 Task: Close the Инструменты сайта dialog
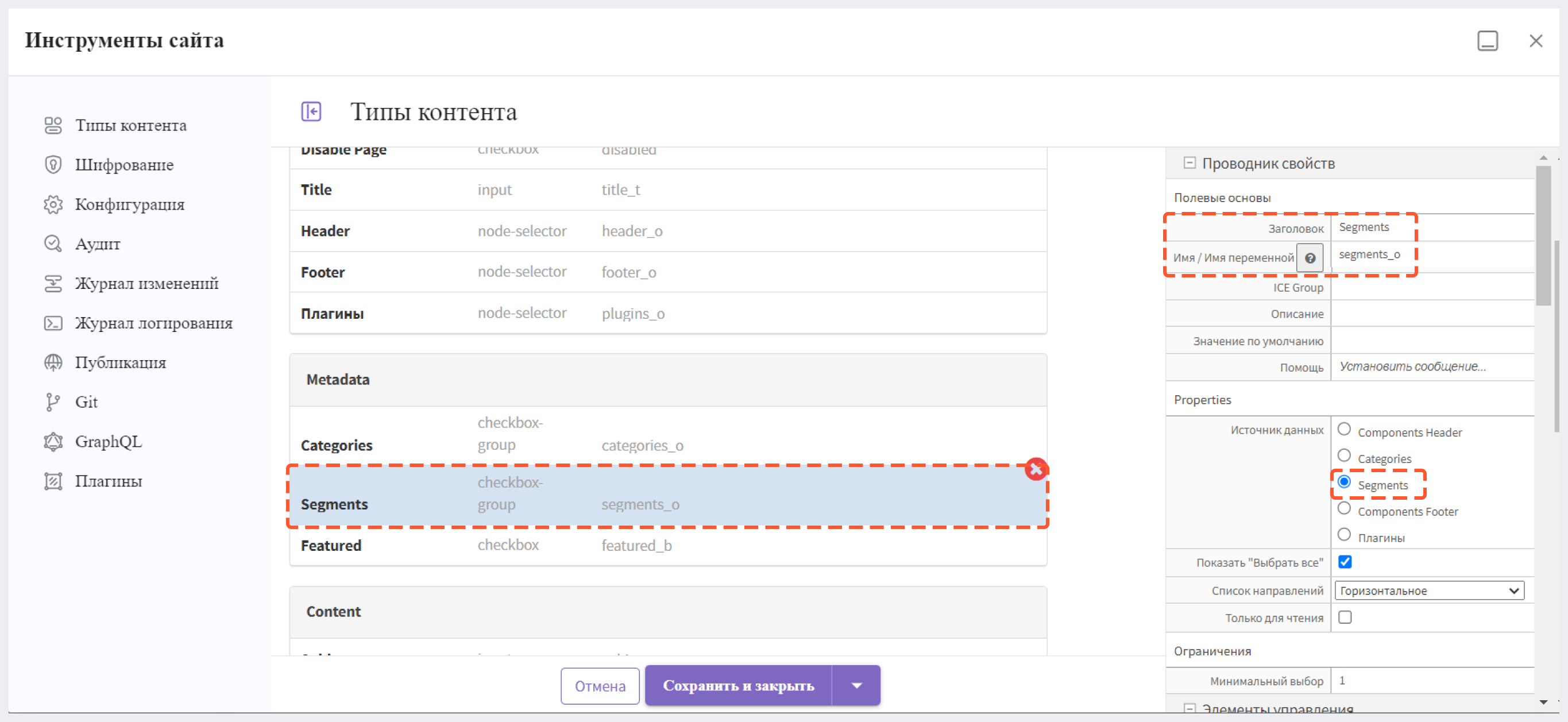click(x=1535, y=41)
